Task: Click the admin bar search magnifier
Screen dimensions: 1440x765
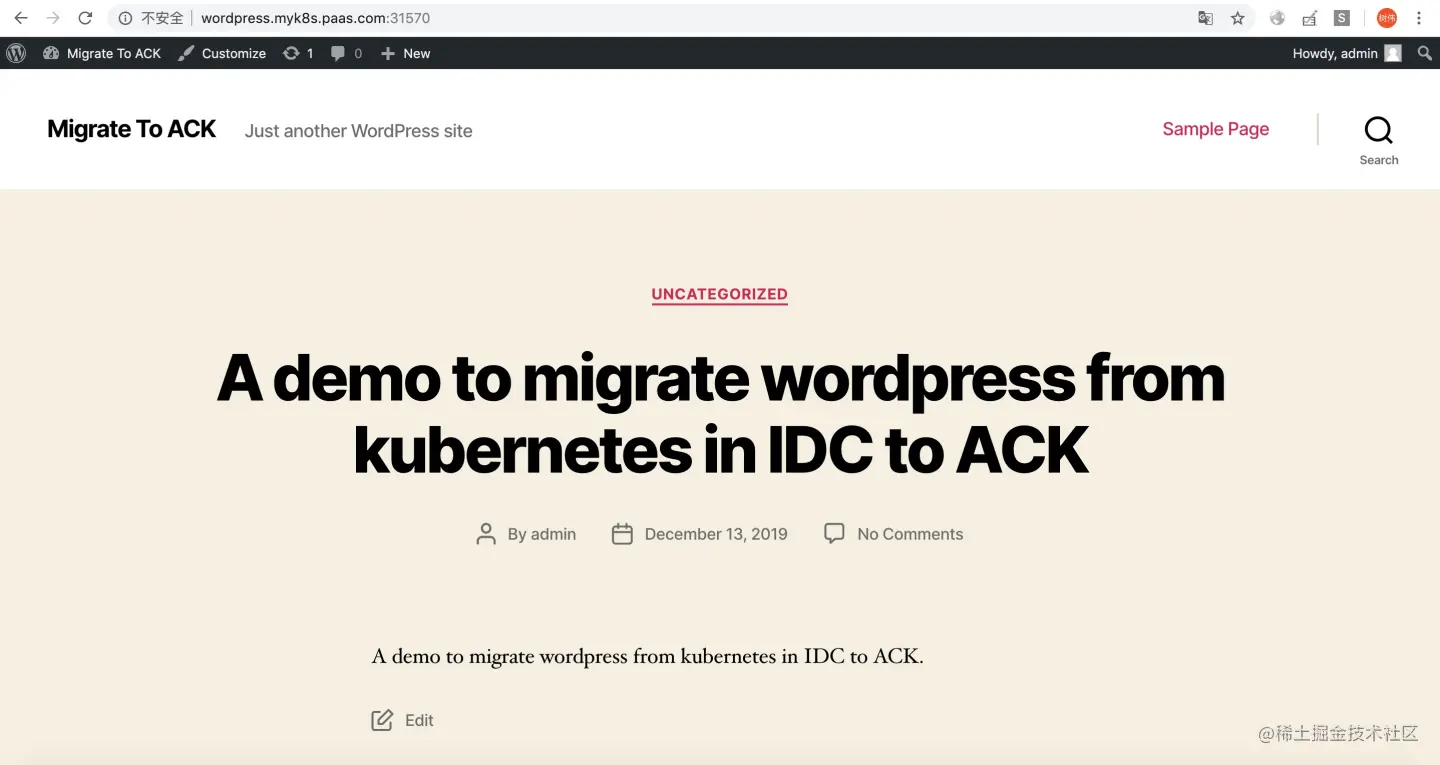Action: tap(1425, 53)
